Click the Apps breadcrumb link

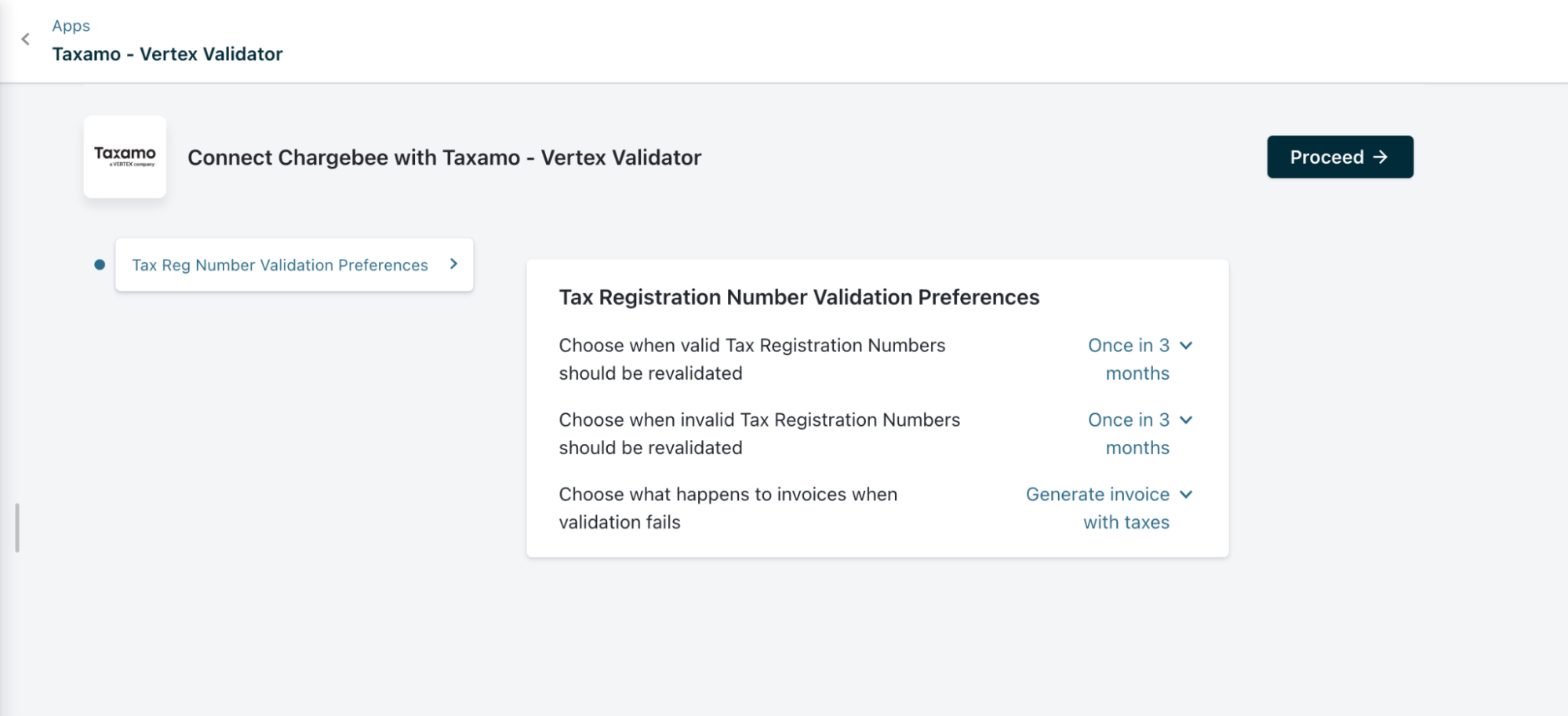point(71,26)
